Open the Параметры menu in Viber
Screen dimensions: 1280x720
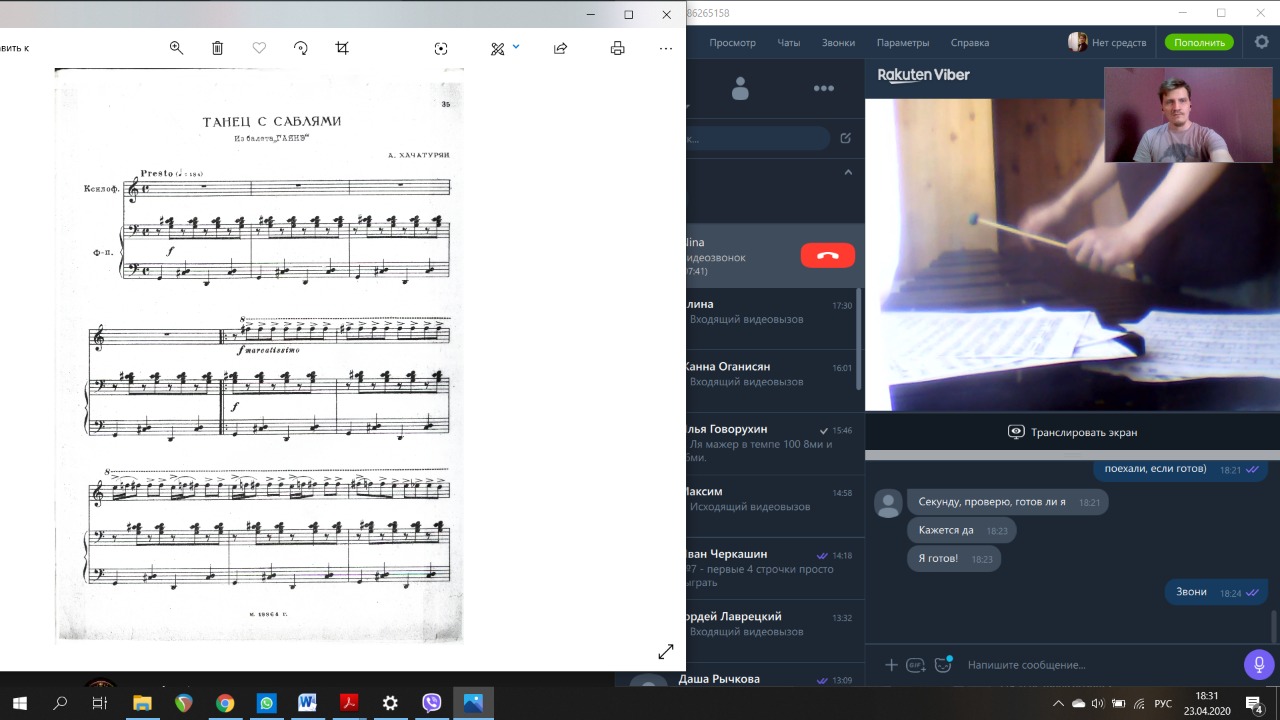pyautogui.click(x=903, y=43)
